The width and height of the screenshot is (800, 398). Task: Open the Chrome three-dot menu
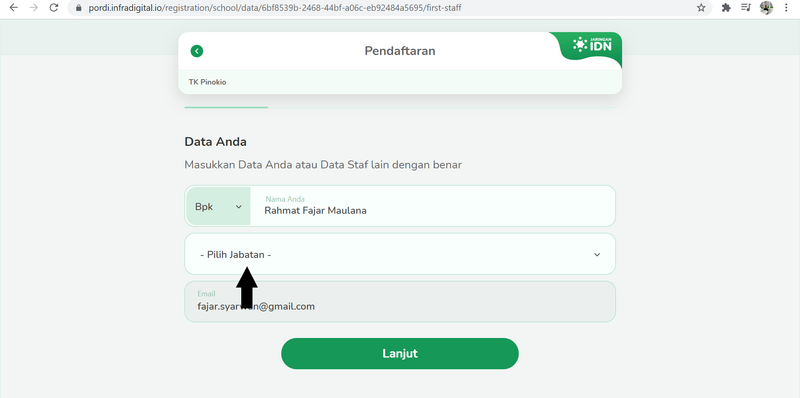[786, 8]
